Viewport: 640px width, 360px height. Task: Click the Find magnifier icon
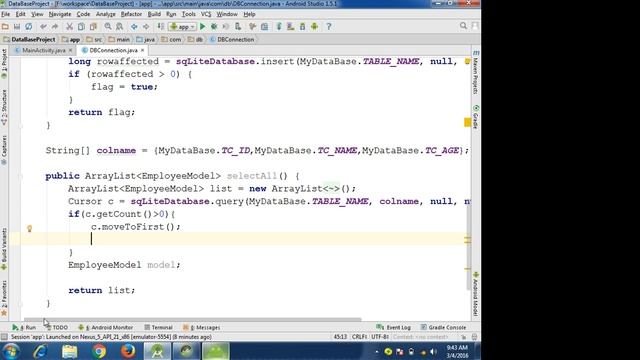coord(108,27)
